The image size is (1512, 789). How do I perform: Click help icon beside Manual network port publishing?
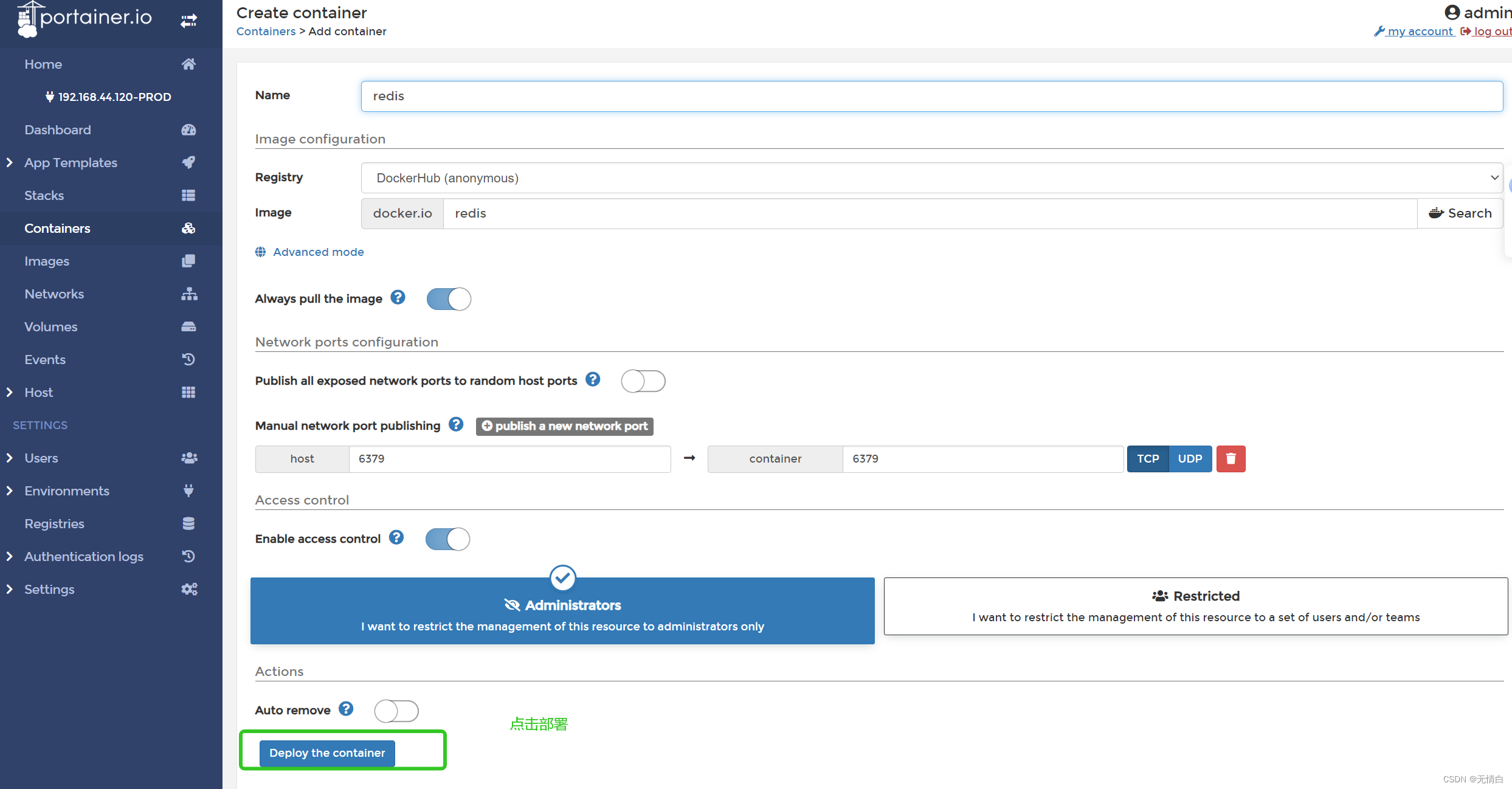coord(456,424)
